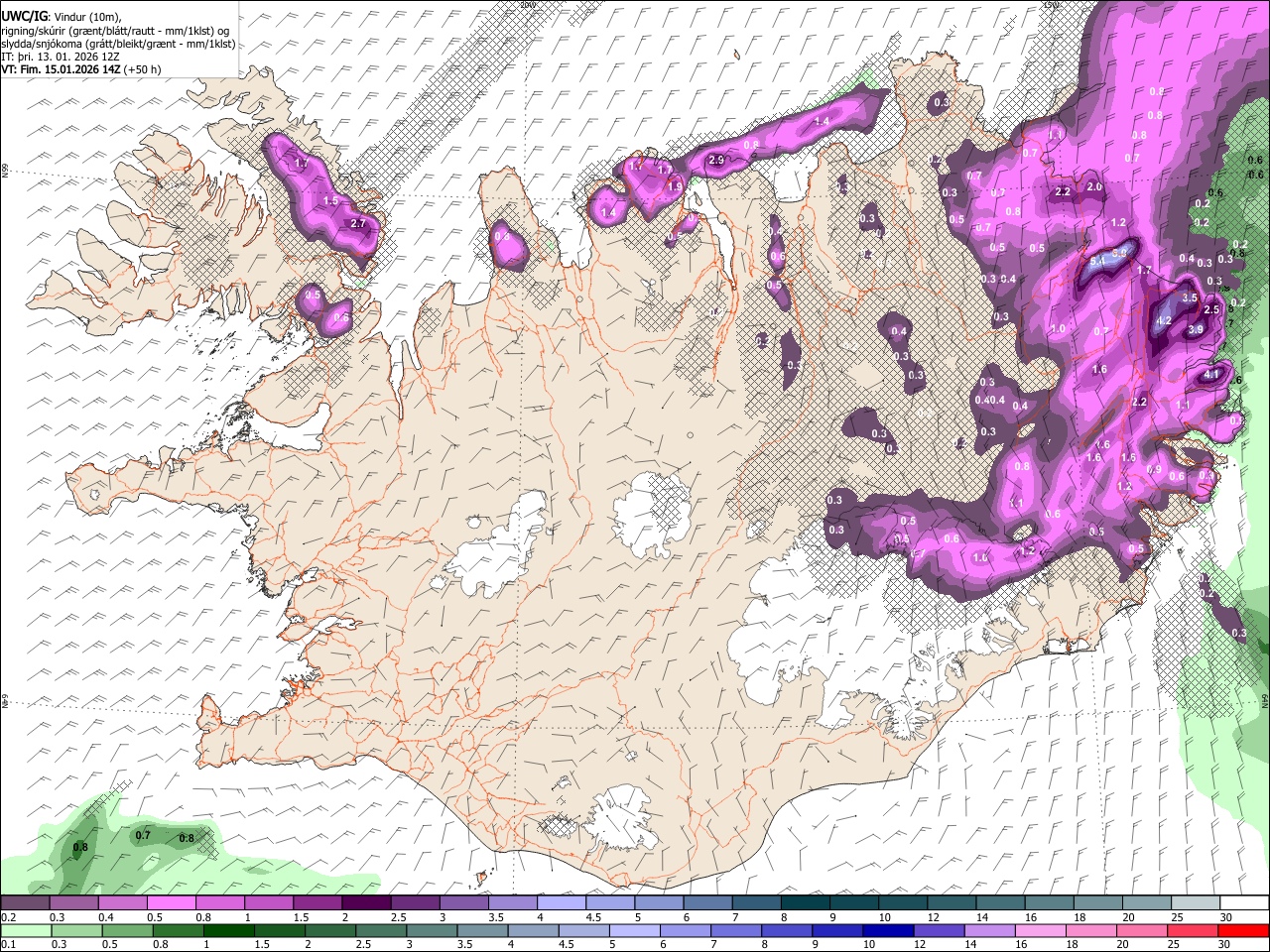Select the '0.4' label in the snow legend row

(x=107, y=917)
